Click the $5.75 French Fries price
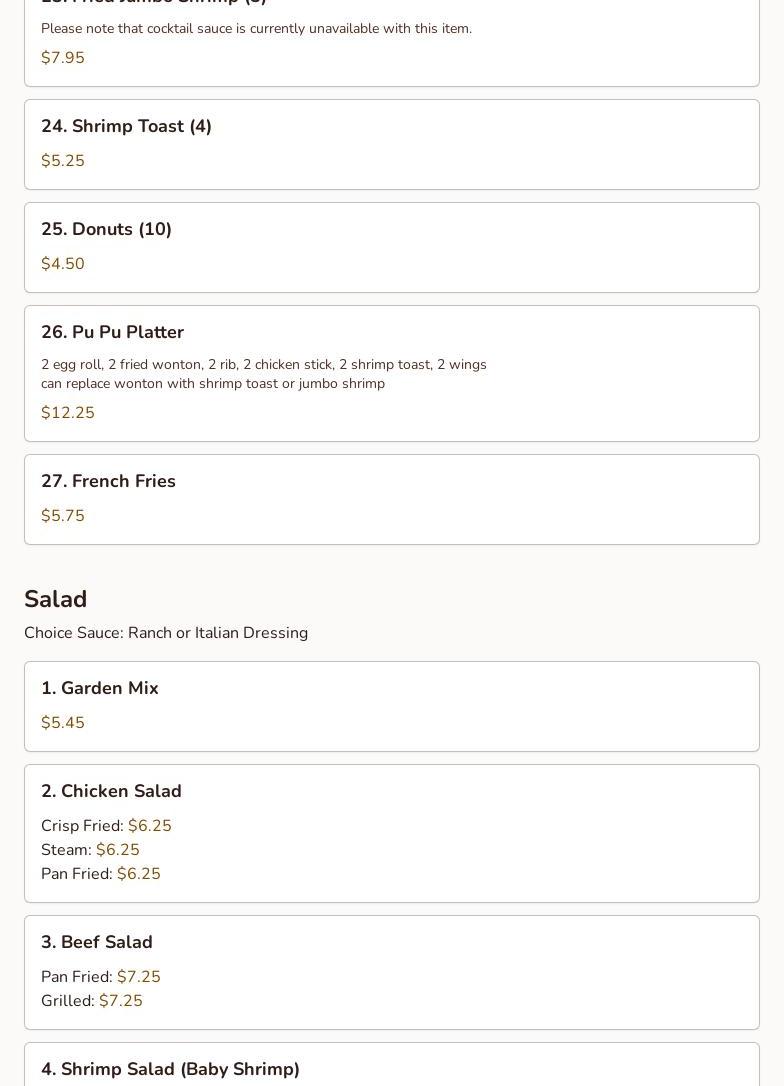Viewport: 784px width, 1086px height. [63, 516]
